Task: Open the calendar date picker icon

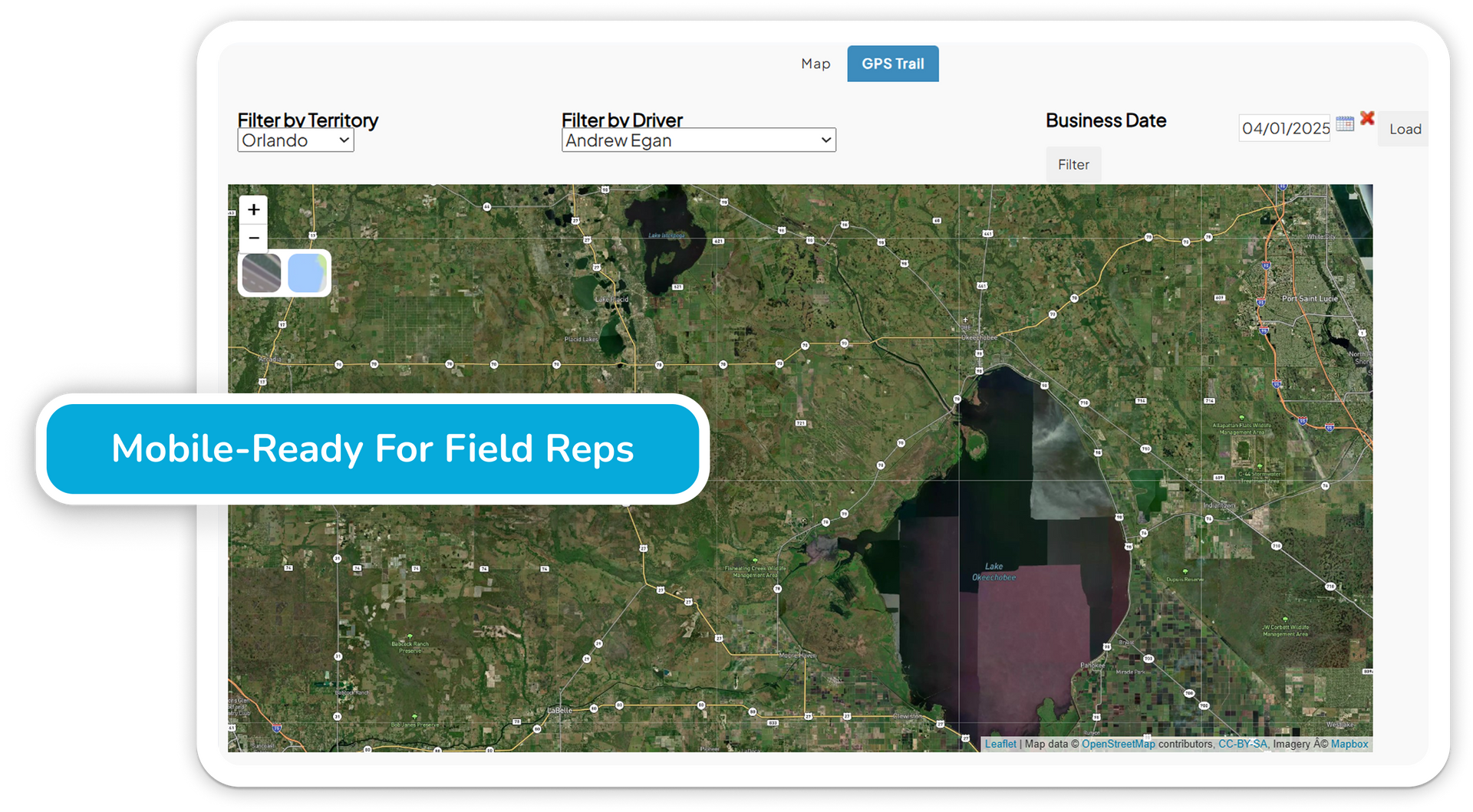Action: (1345, 123)
